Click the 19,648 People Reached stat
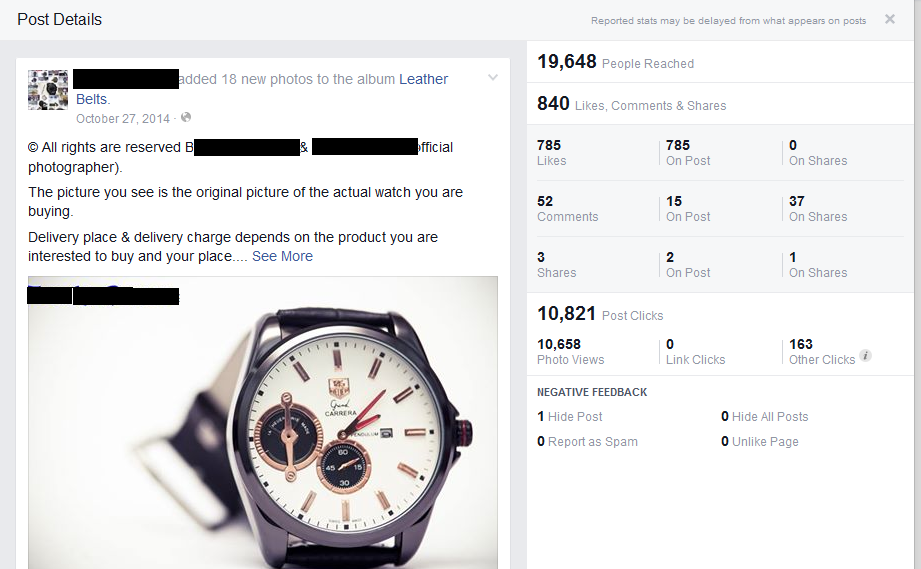The image size is (921, 569). [615, 62]
